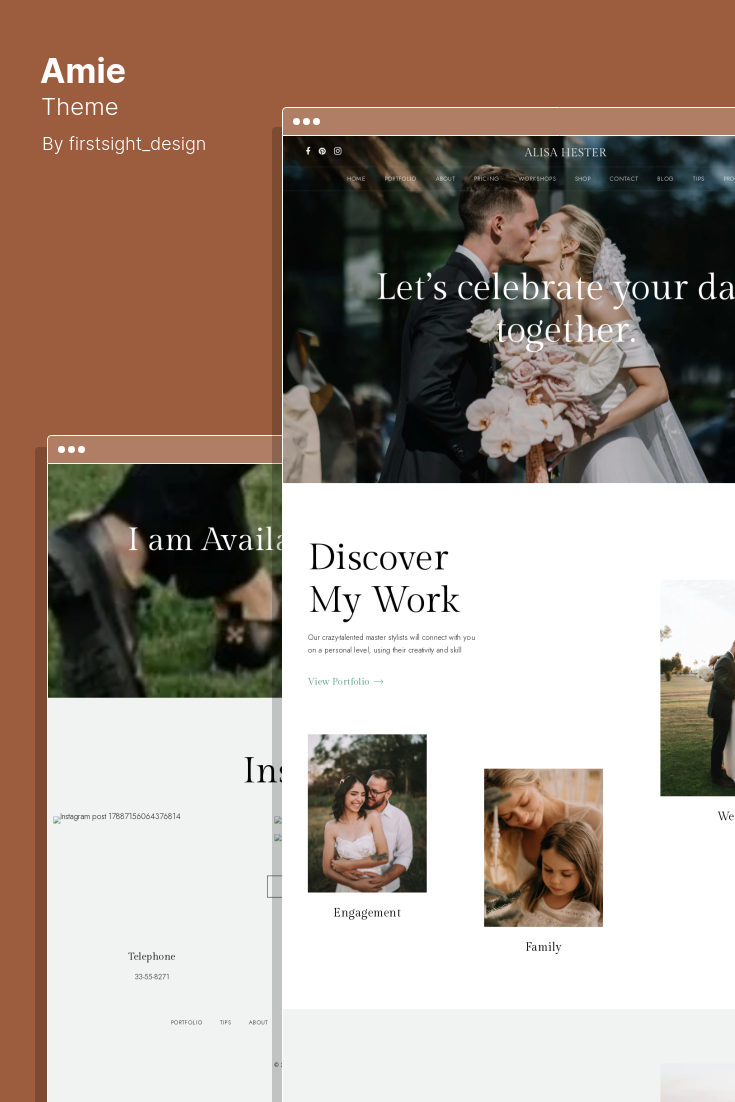Open the Family mother and daughter photo

(x=543, y=848)
